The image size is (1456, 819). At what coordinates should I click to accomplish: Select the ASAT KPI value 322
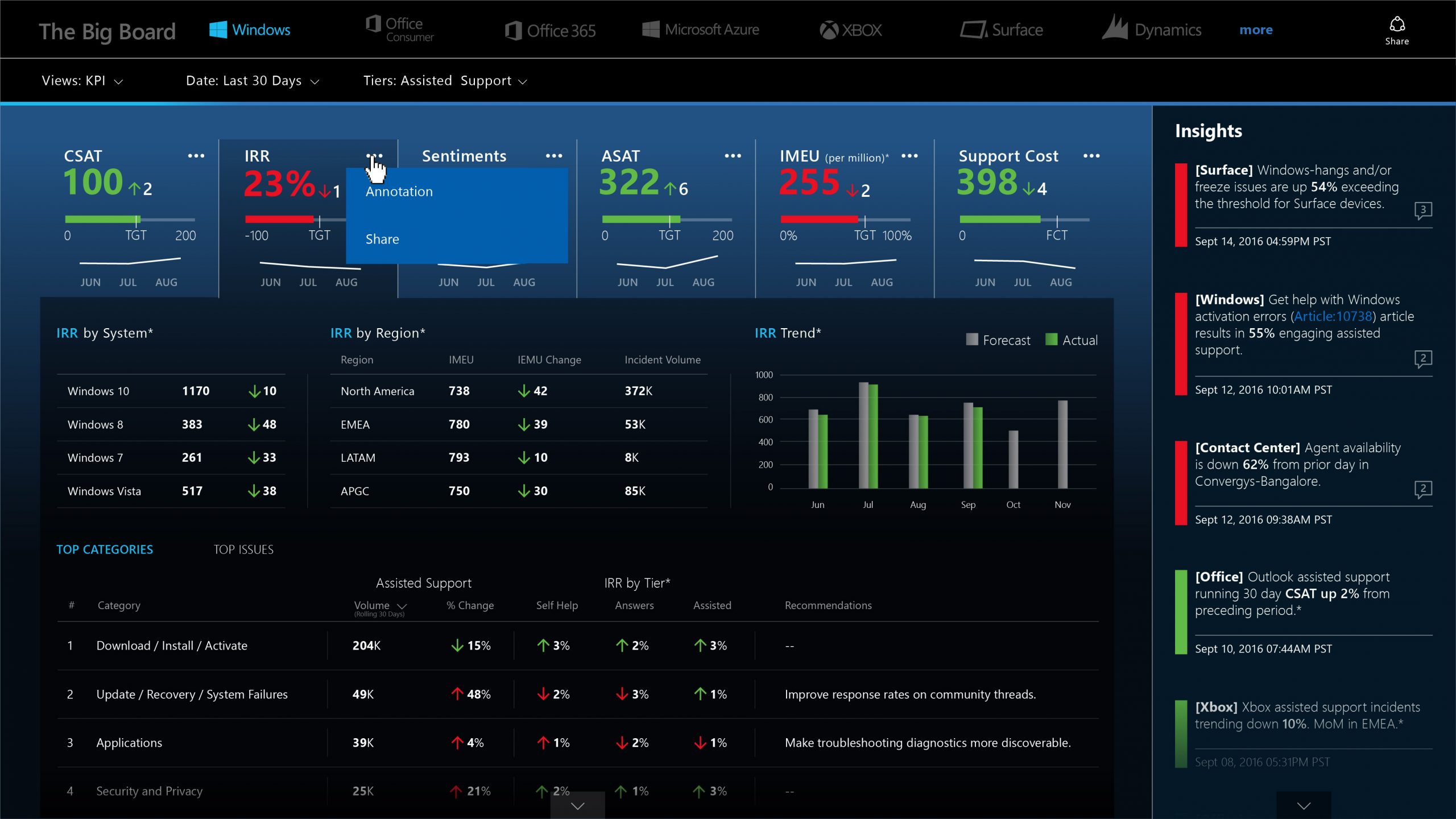[629, 182]
